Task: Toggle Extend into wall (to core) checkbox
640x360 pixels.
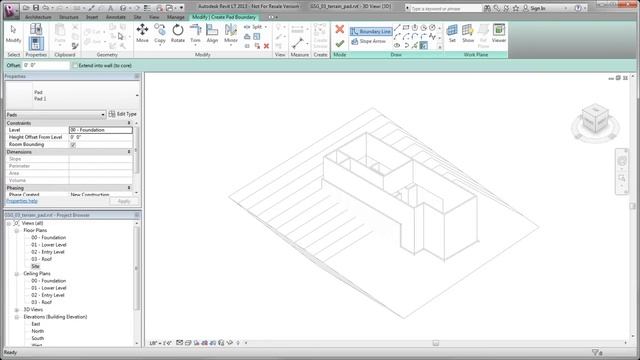Action: (75, 65)
